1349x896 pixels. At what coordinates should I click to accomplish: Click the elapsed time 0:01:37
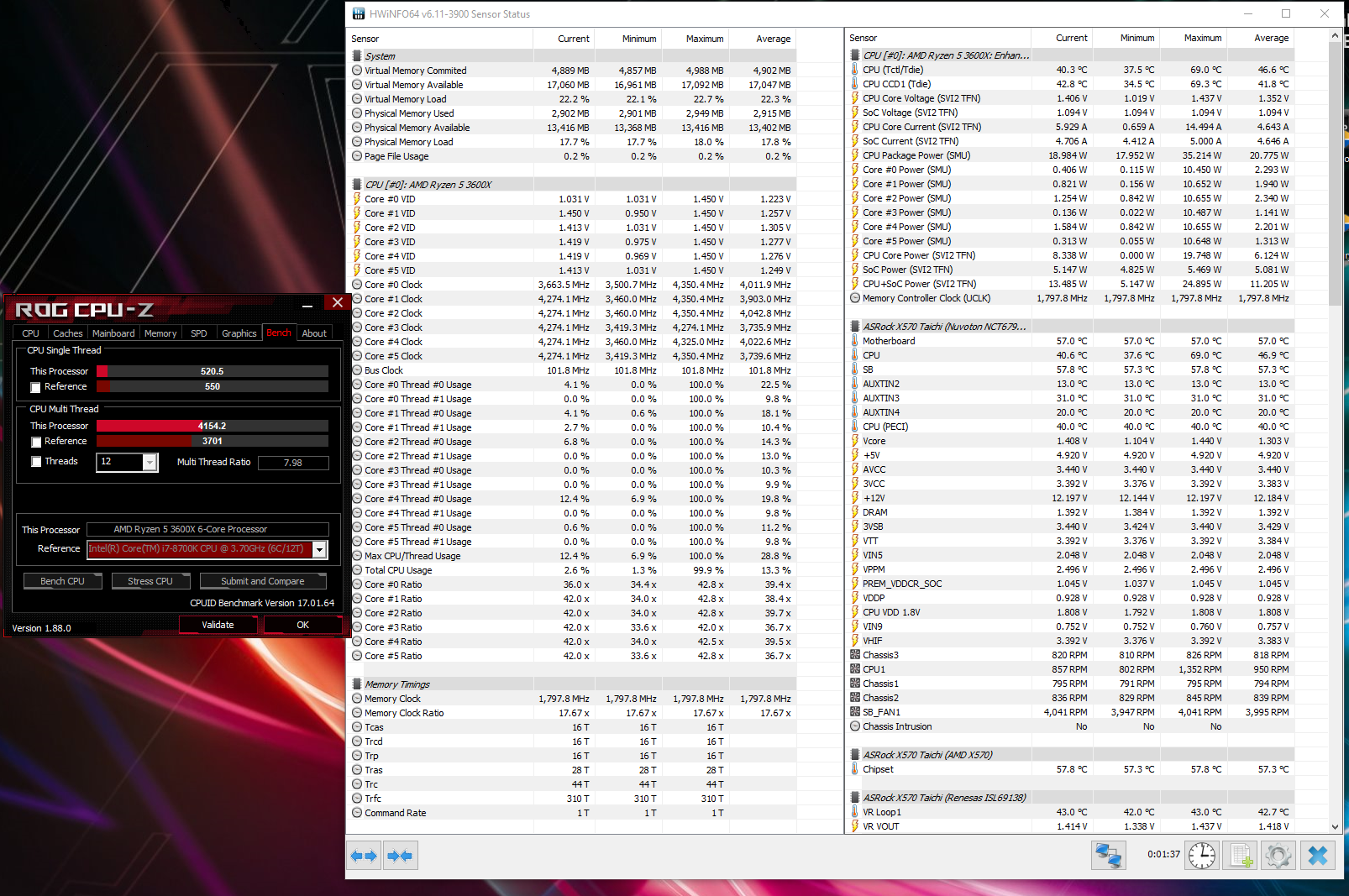1163,855
